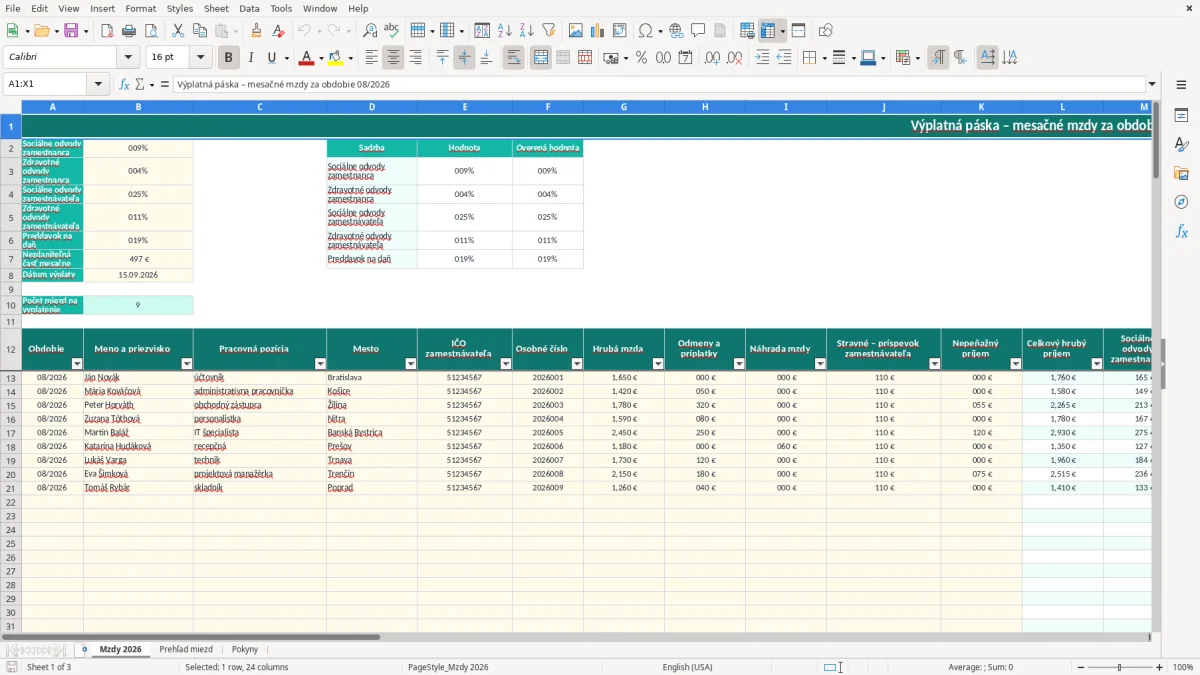This screenshot has height=675, width=1200.
Task: Apply red font color using the swatch
Action: tap(307, 58)
